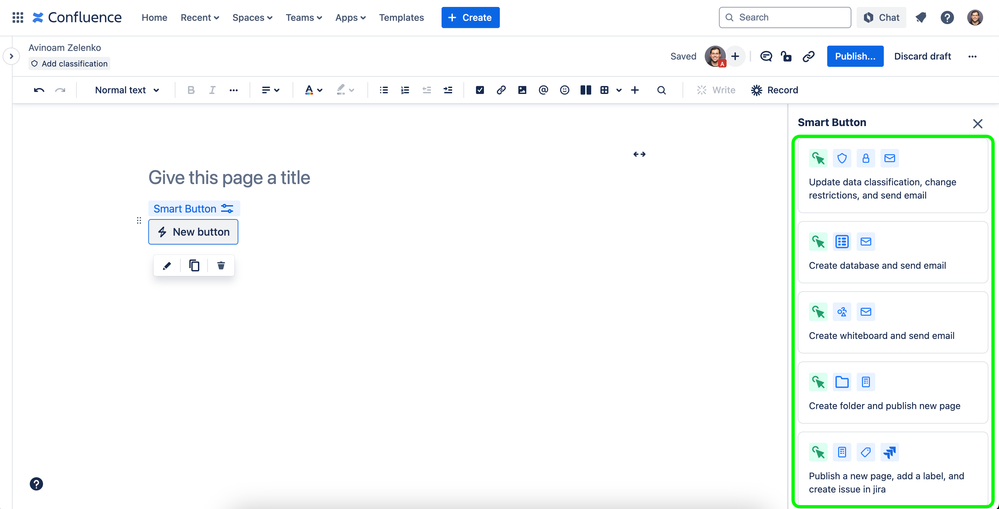Open the text color dropdown

(x=313, y=90)
